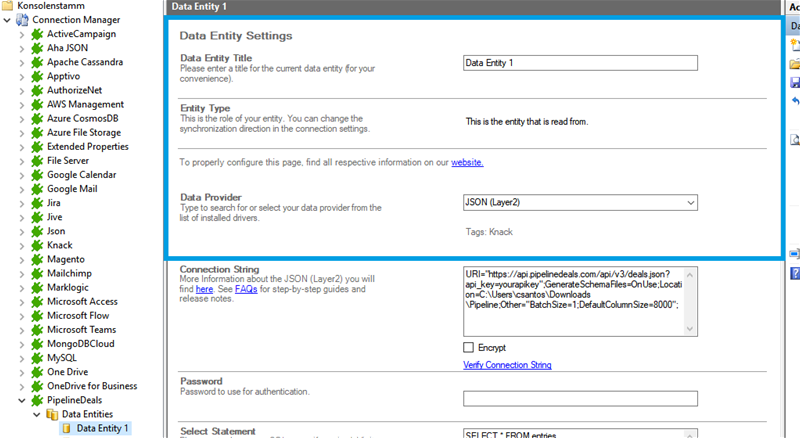
Task: Click the ActiveCampaign connection icon
Action: click(x=38, y=34)
